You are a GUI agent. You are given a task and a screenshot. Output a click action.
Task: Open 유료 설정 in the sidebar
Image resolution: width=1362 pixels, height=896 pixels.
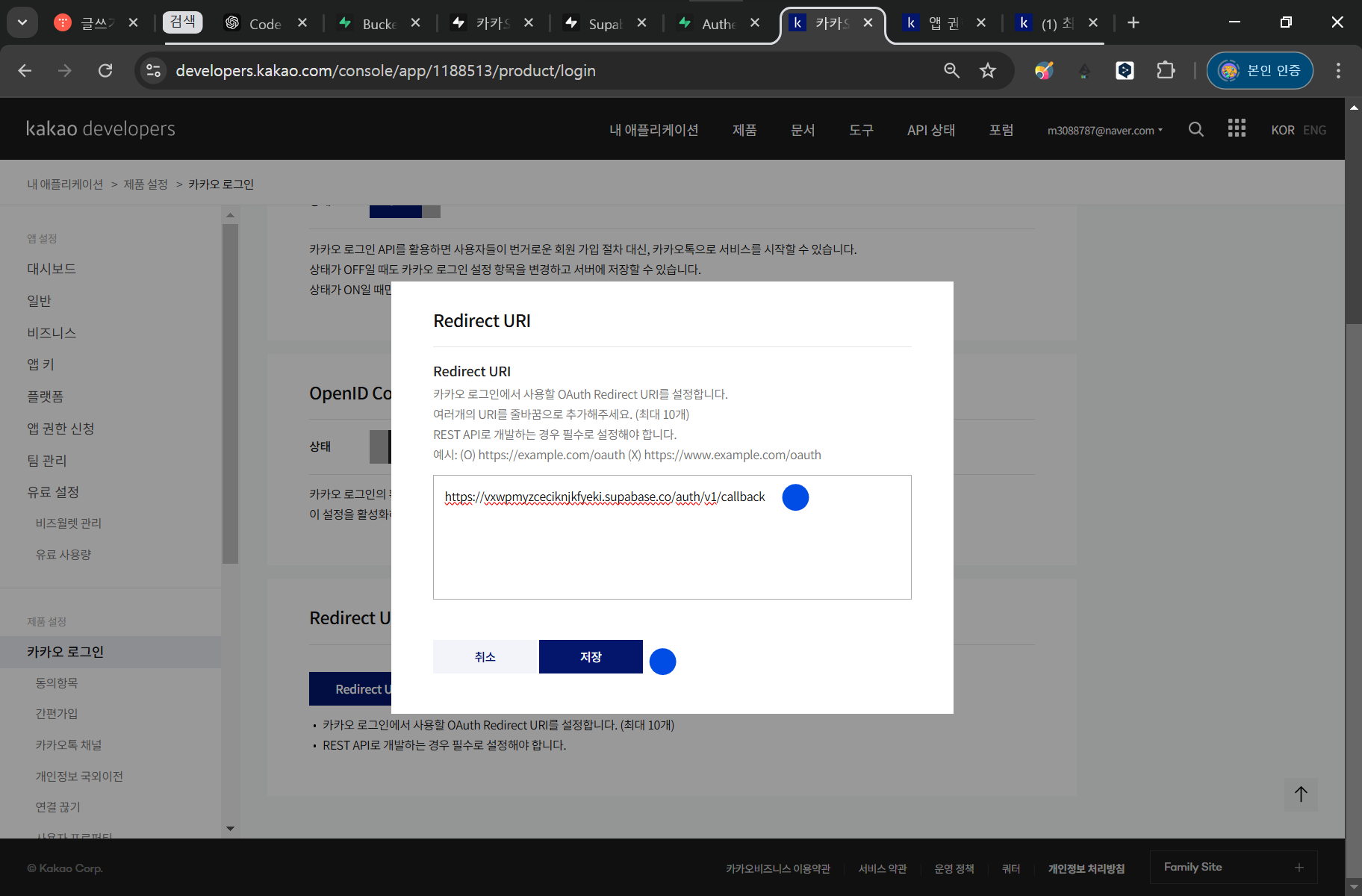53,492
